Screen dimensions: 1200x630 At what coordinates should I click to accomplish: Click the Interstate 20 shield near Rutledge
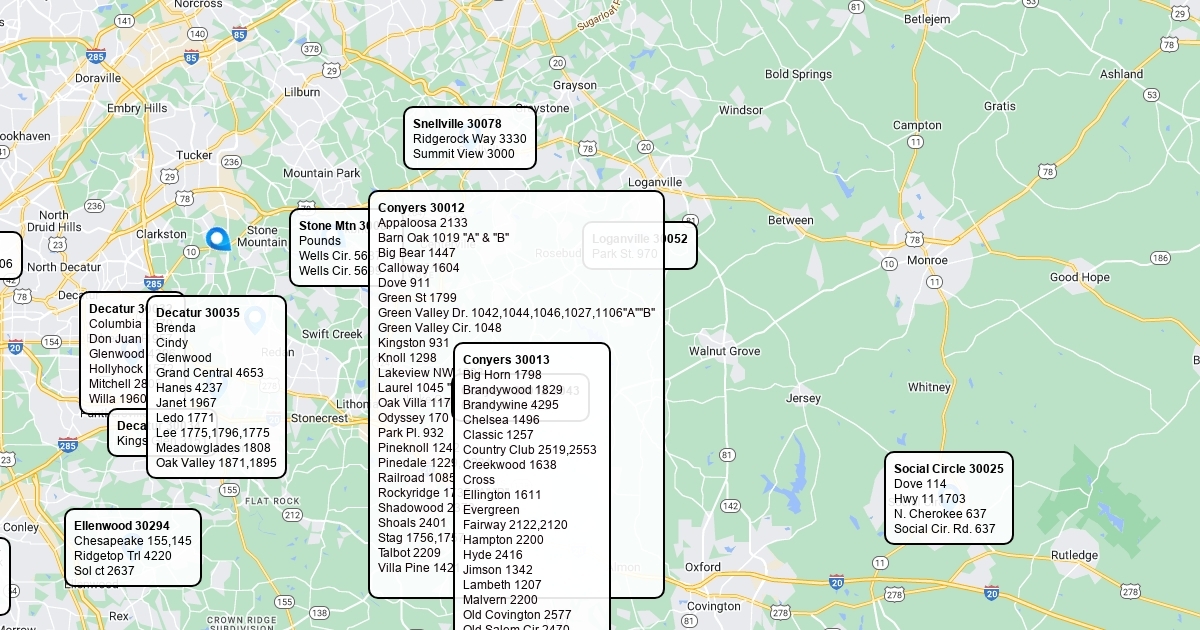click(991, 592)
